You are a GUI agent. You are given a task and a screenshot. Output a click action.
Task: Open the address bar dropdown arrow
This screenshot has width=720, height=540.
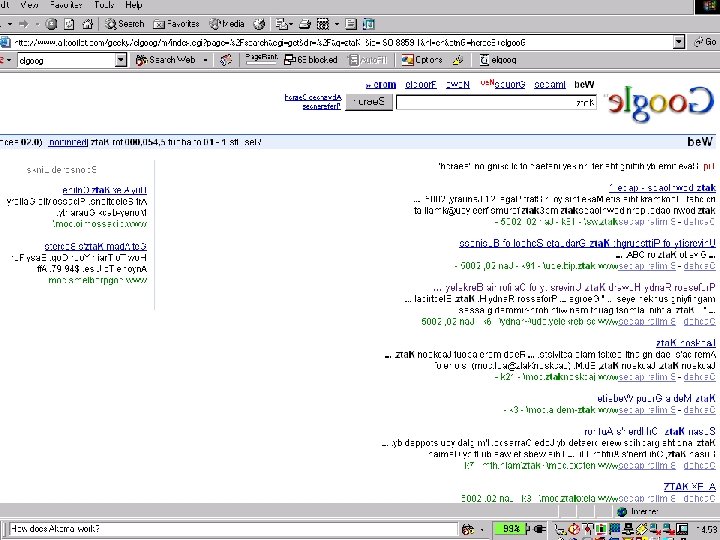tap(679, 43)
